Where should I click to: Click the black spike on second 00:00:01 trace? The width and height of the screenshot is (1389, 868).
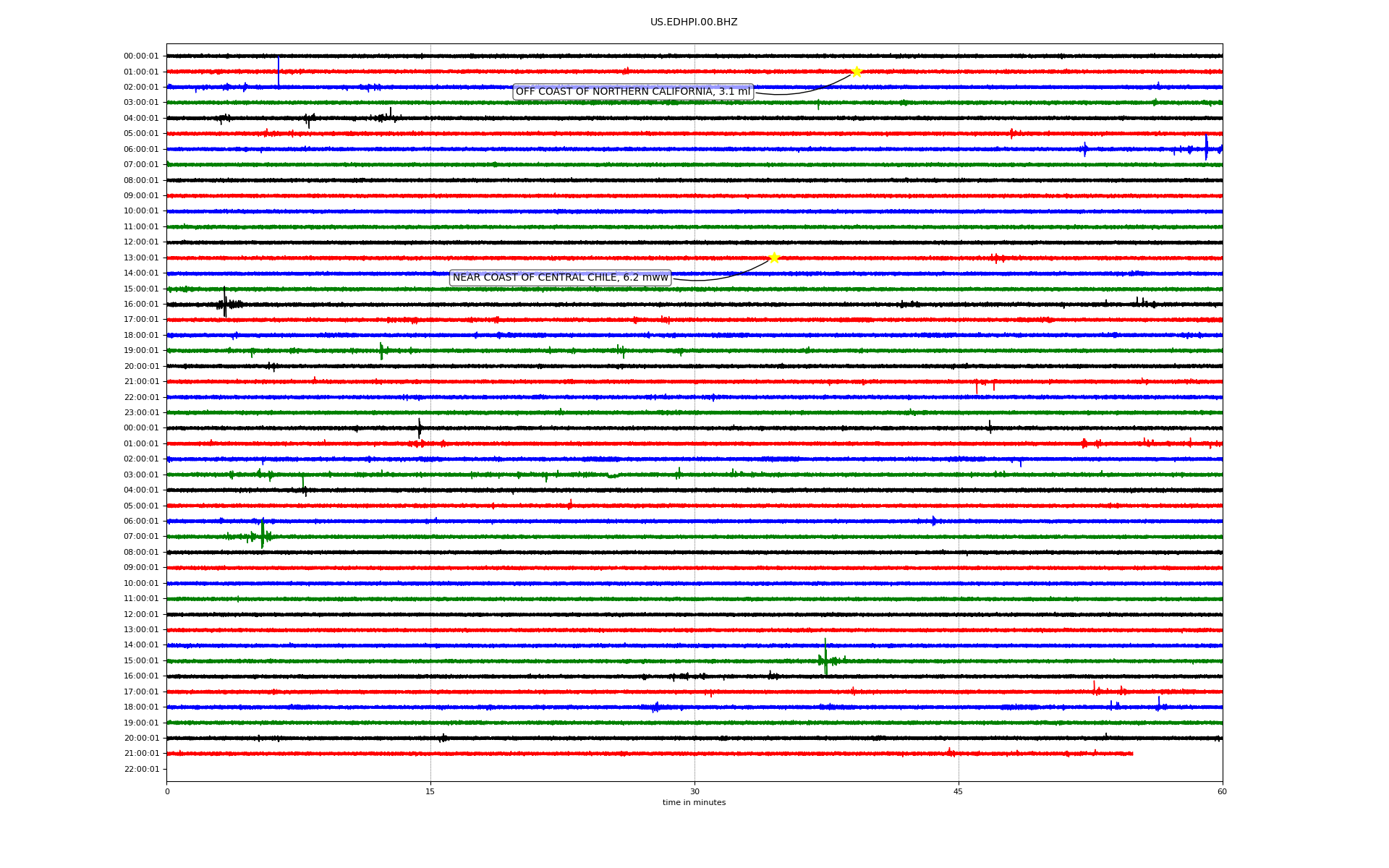pyautogui.click(x=420, y=427)
